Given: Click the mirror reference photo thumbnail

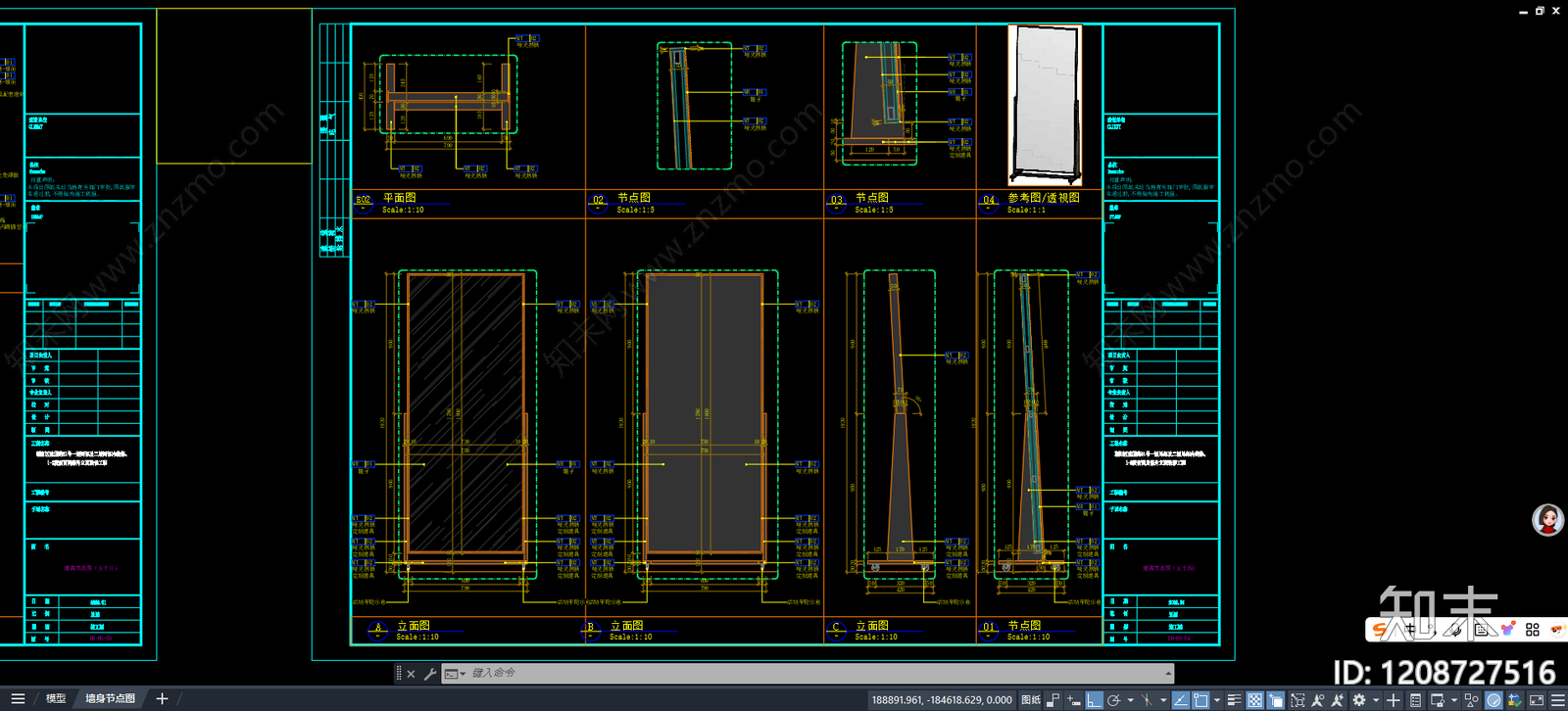Looking at the screenshot, I should (1046, 106).
